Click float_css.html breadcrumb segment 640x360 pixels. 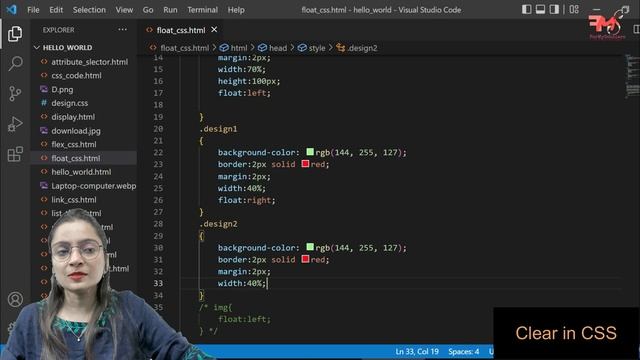coord(184,48)
